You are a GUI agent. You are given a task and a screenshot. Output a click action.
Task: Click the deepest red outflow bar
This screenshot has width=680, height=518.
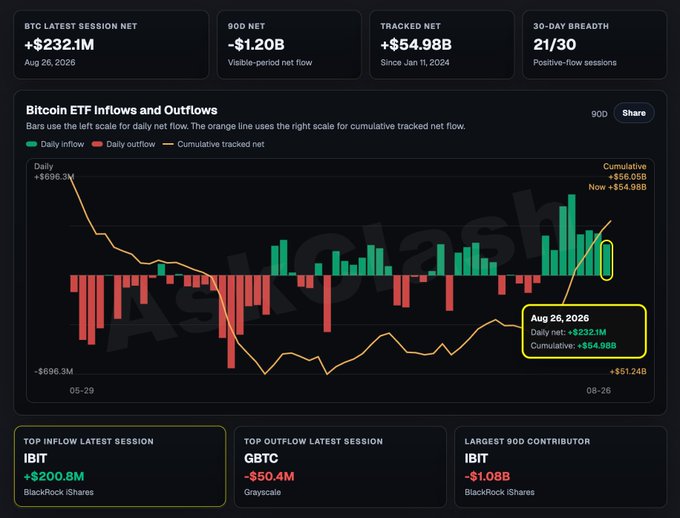(x=231, y=321)
